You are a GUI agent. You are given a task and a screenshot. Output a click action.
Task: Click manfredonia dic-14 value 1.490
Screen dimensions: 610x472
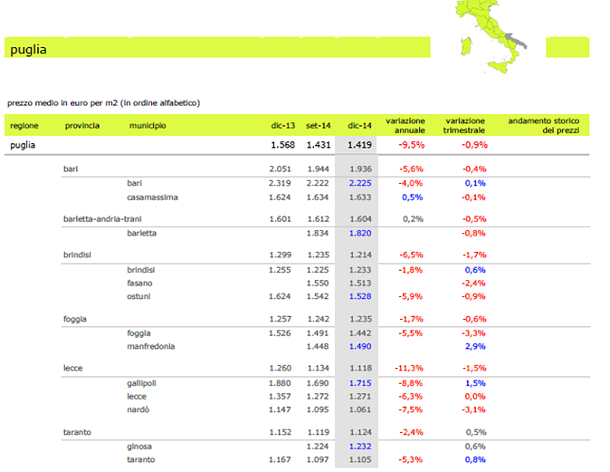coord(360,346)
